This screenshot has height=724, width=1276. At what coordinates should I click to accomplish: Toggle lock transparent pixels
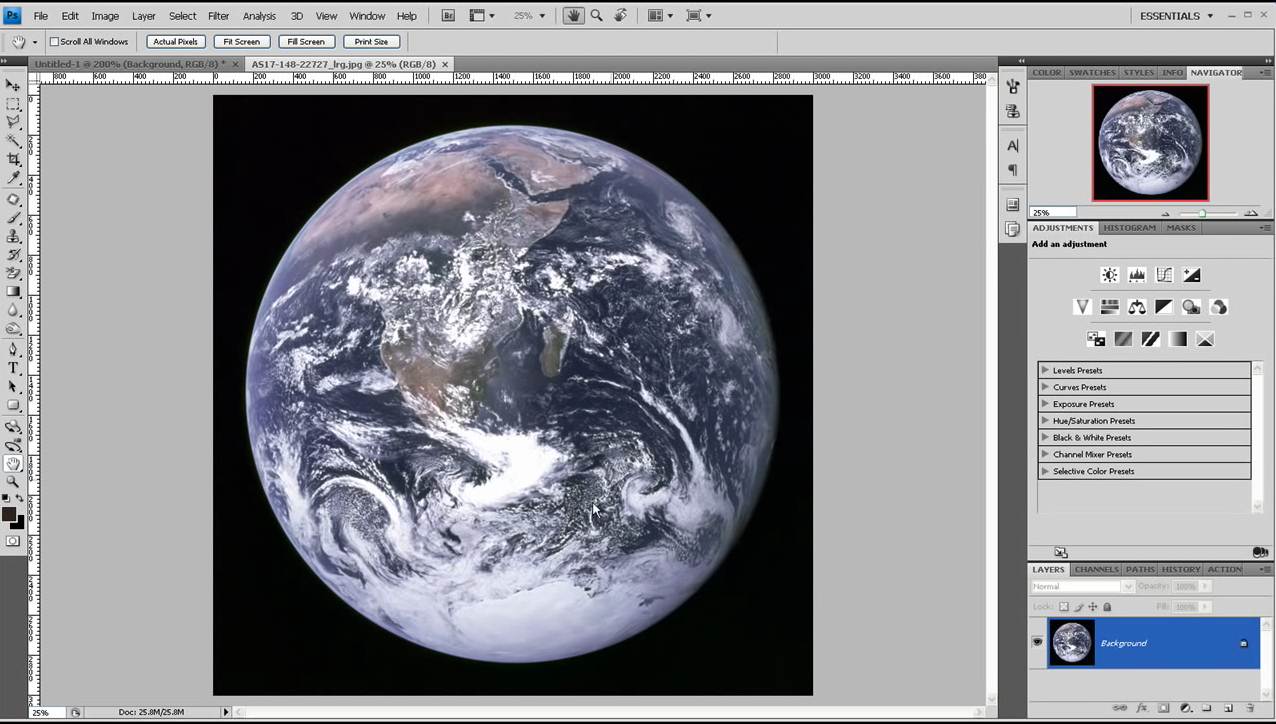tap(1064, 606)
